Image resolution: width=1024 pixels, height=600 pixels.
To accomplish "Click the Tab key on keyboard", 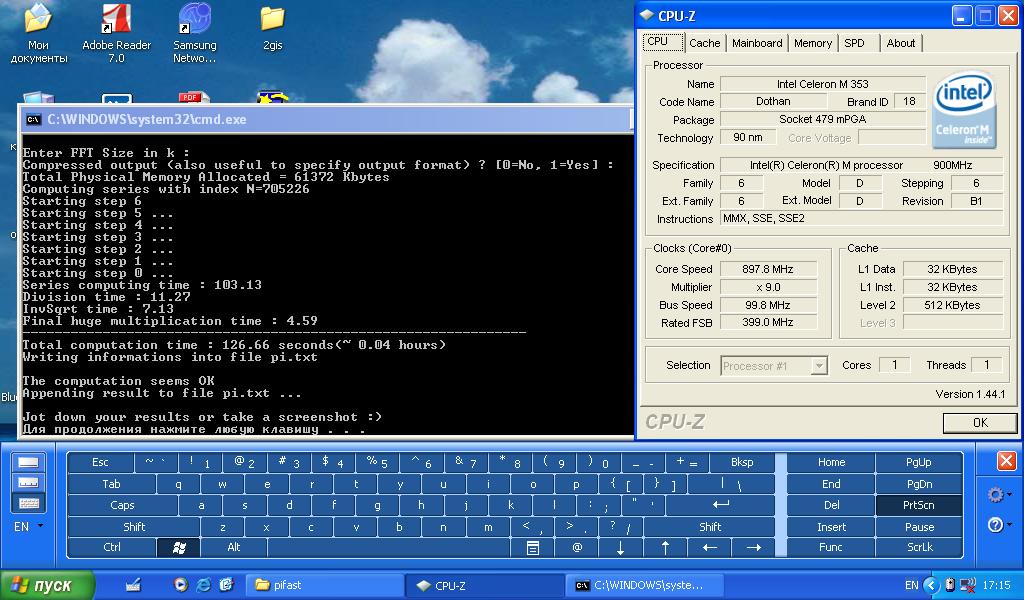I will coord(111,484).
